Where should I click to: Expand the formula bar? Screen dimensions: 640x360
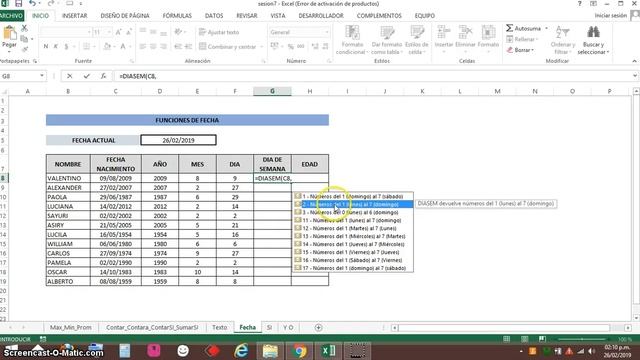635,76
